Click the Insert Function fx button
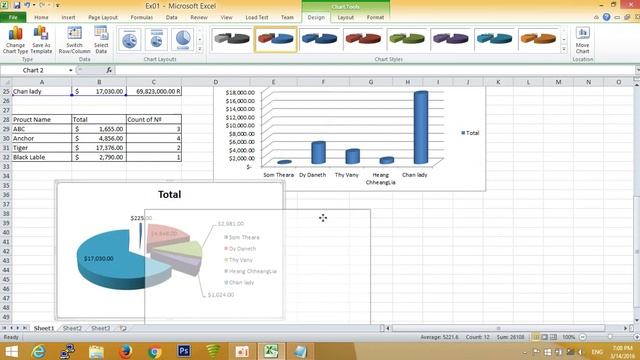640x360 pixels. click(x=109, y=70)
